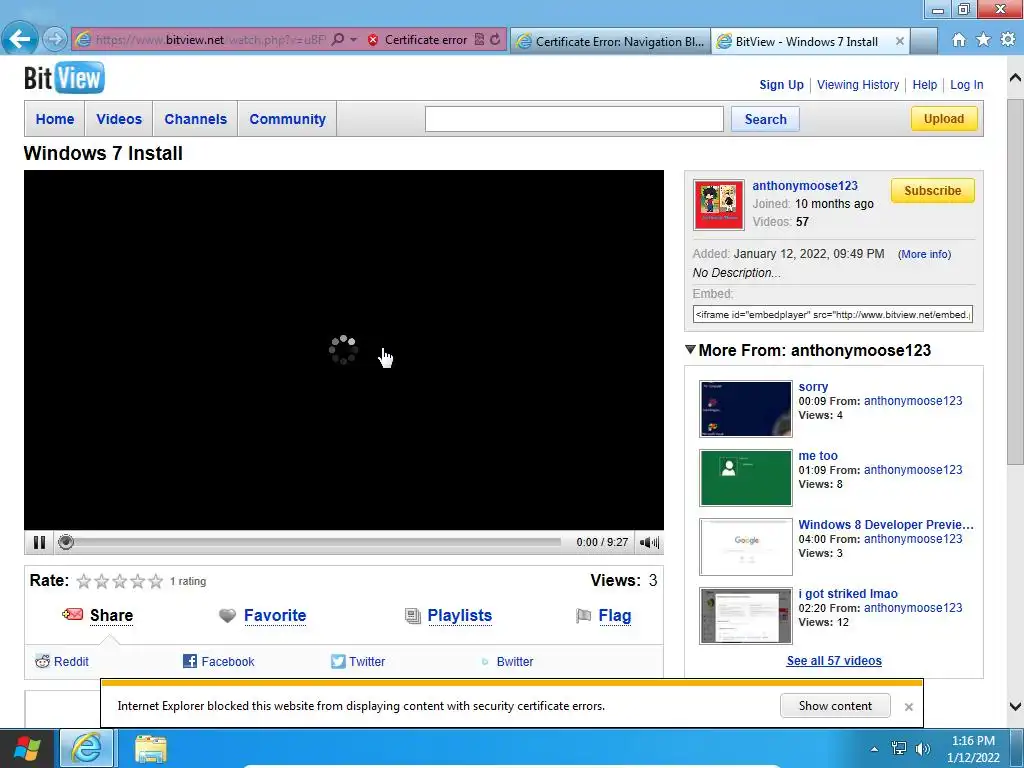1024x768 pixels.
Task: Pause the video with the pause button
Action: (39, 542)
